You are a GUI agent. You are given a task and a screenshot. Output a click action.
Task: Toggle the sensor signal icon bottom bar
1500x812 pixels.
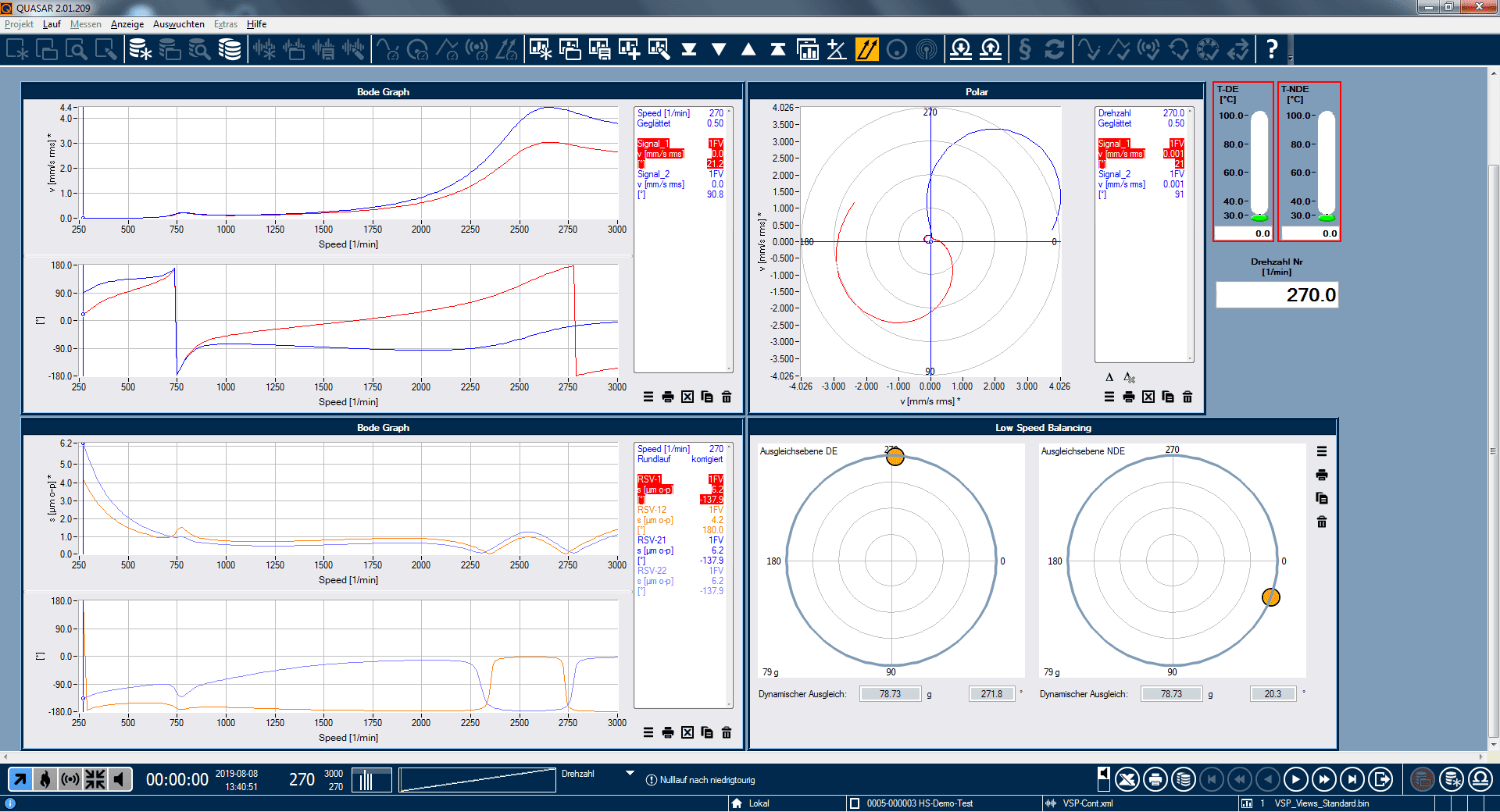pyautogui.click(x=70, y=779)
